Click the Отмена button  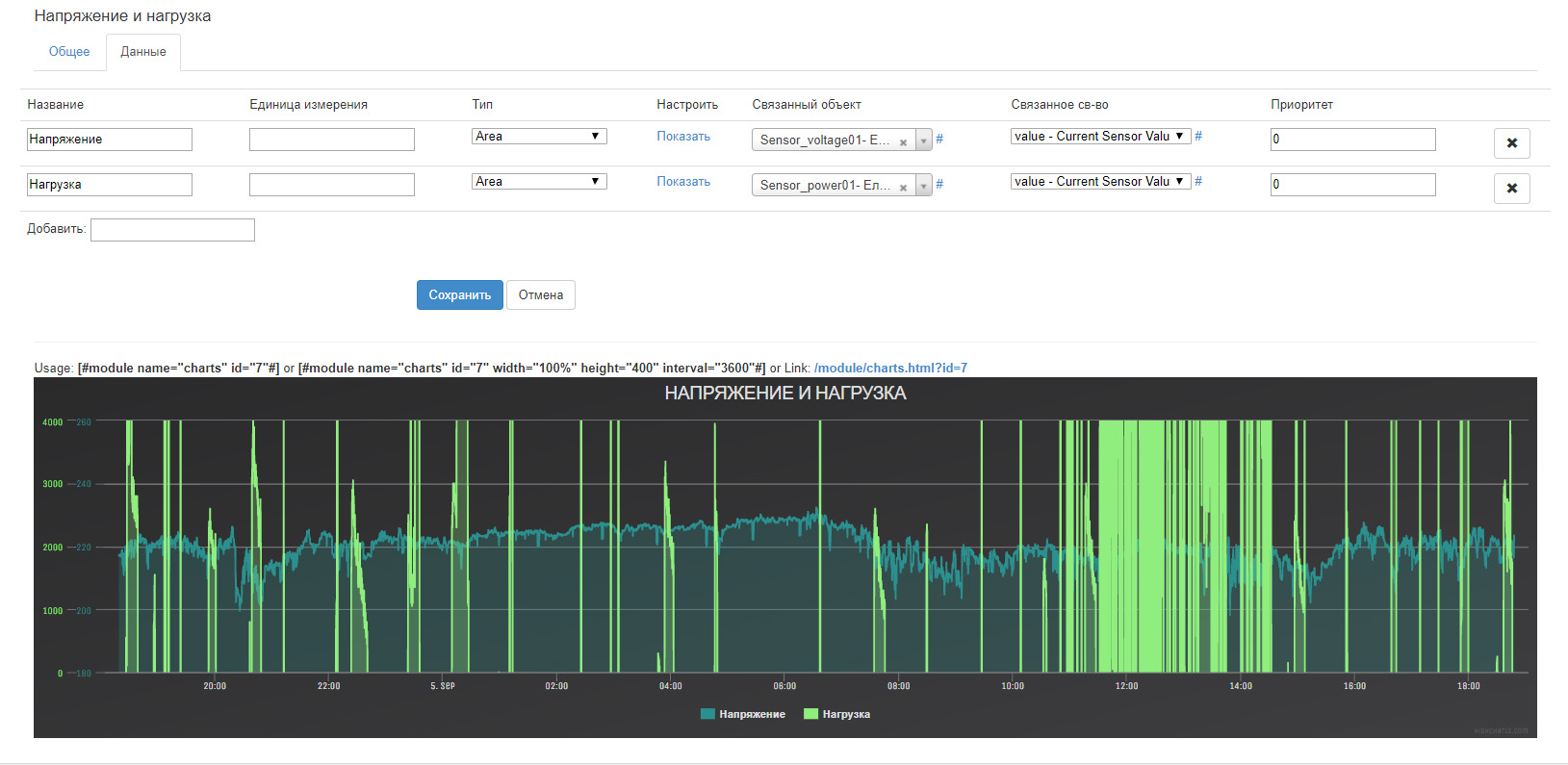(x=540, y=295)
